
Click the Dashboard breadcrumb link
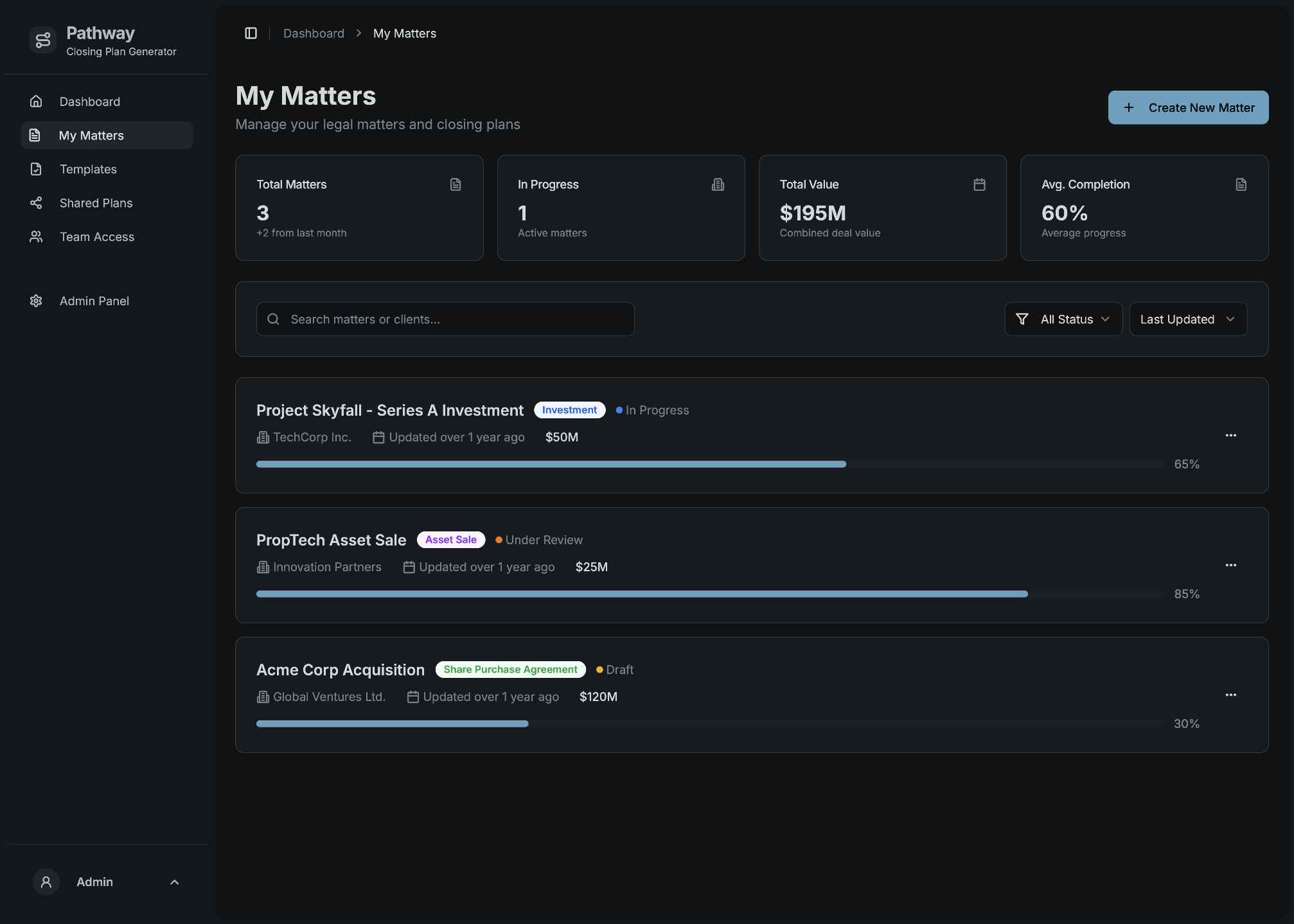click(314, 33)
